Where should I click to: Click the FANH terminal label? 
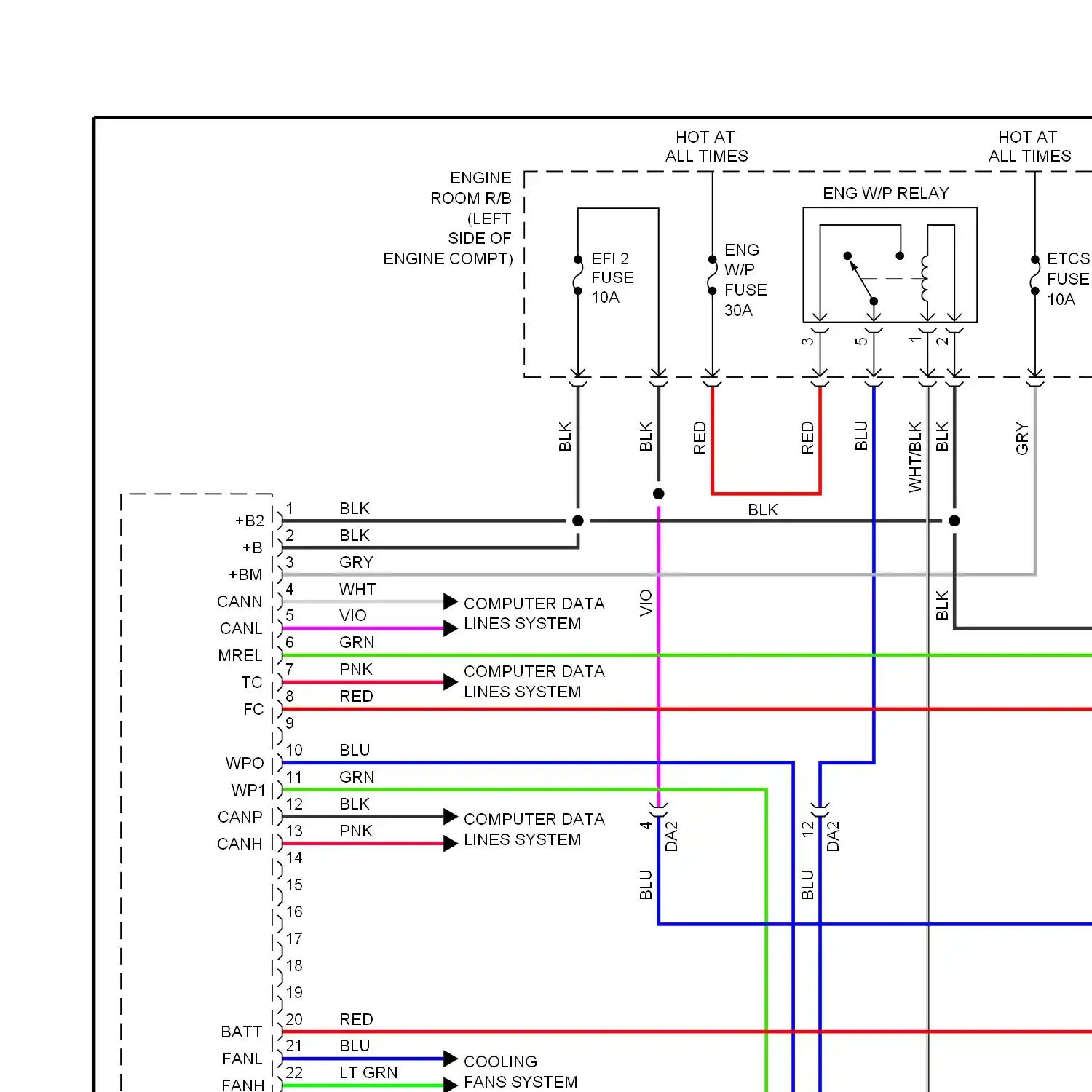243,1085
